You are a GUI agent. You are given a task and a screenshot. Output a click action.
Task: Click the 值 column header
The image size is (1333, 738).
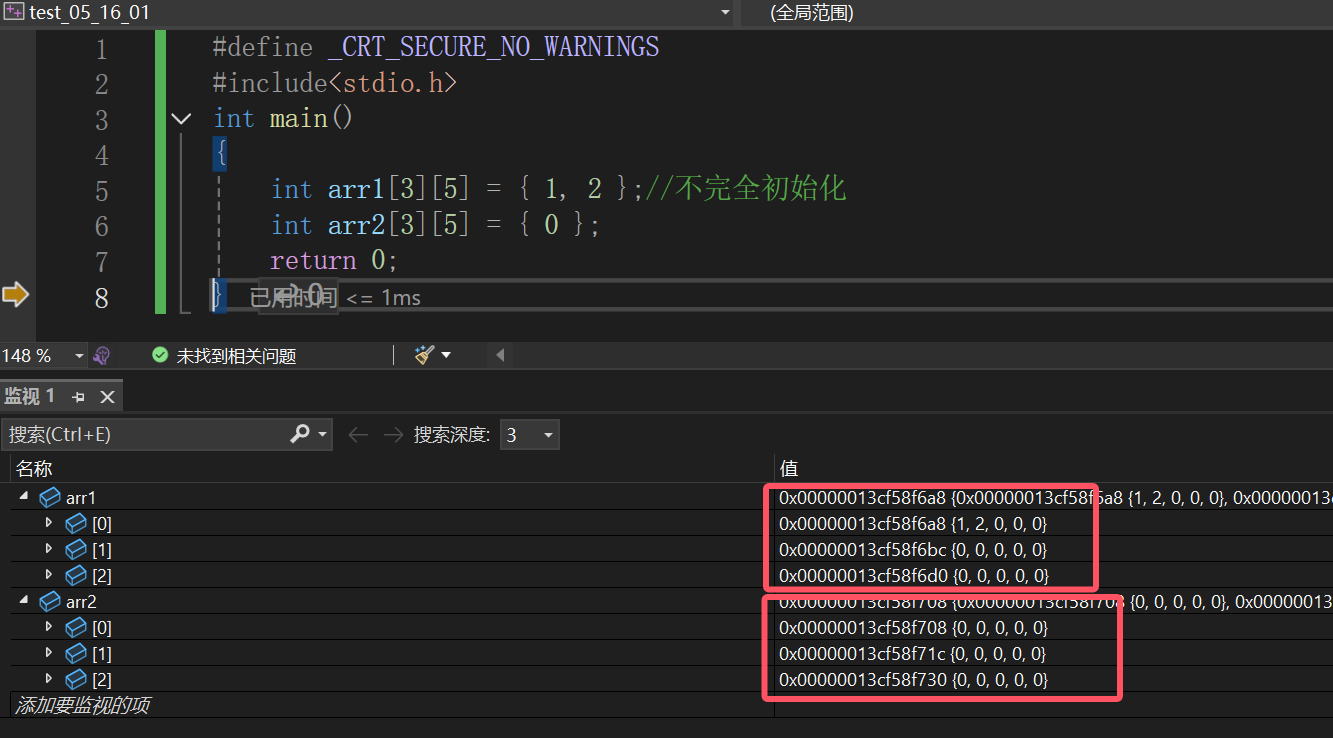(x=789, y=469)
